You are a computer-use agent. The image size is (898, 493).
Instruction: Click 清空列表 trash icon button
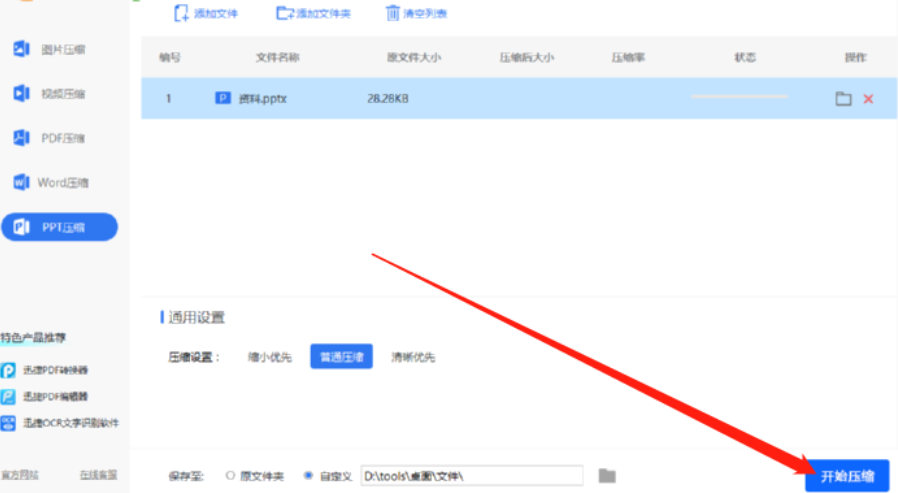416,13
